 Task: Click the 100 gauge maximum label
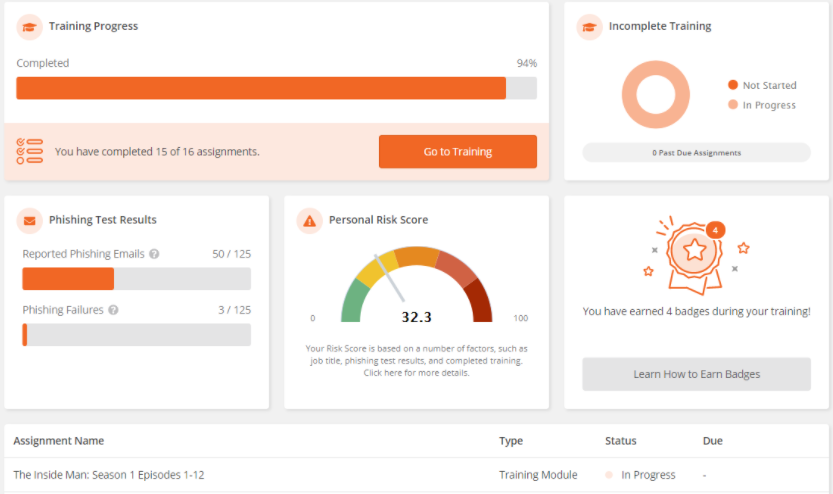tap(521, 318)
